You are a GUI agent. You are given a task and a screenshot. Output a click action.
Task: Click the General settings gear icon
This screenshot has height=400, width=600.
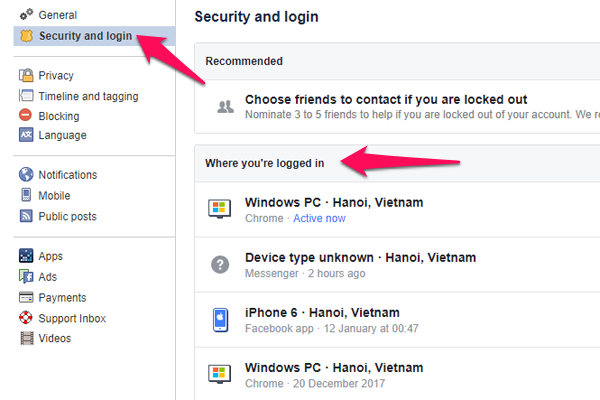26,15
